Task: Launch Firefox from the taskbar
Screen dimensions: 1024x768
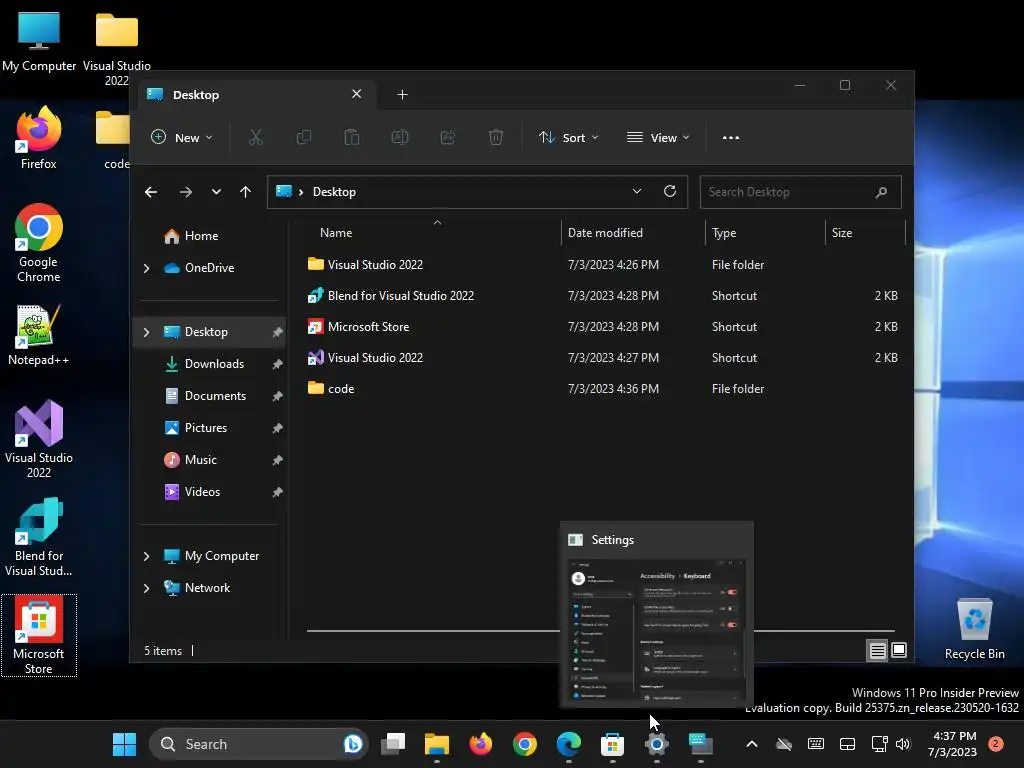Action: click(481, 744)
